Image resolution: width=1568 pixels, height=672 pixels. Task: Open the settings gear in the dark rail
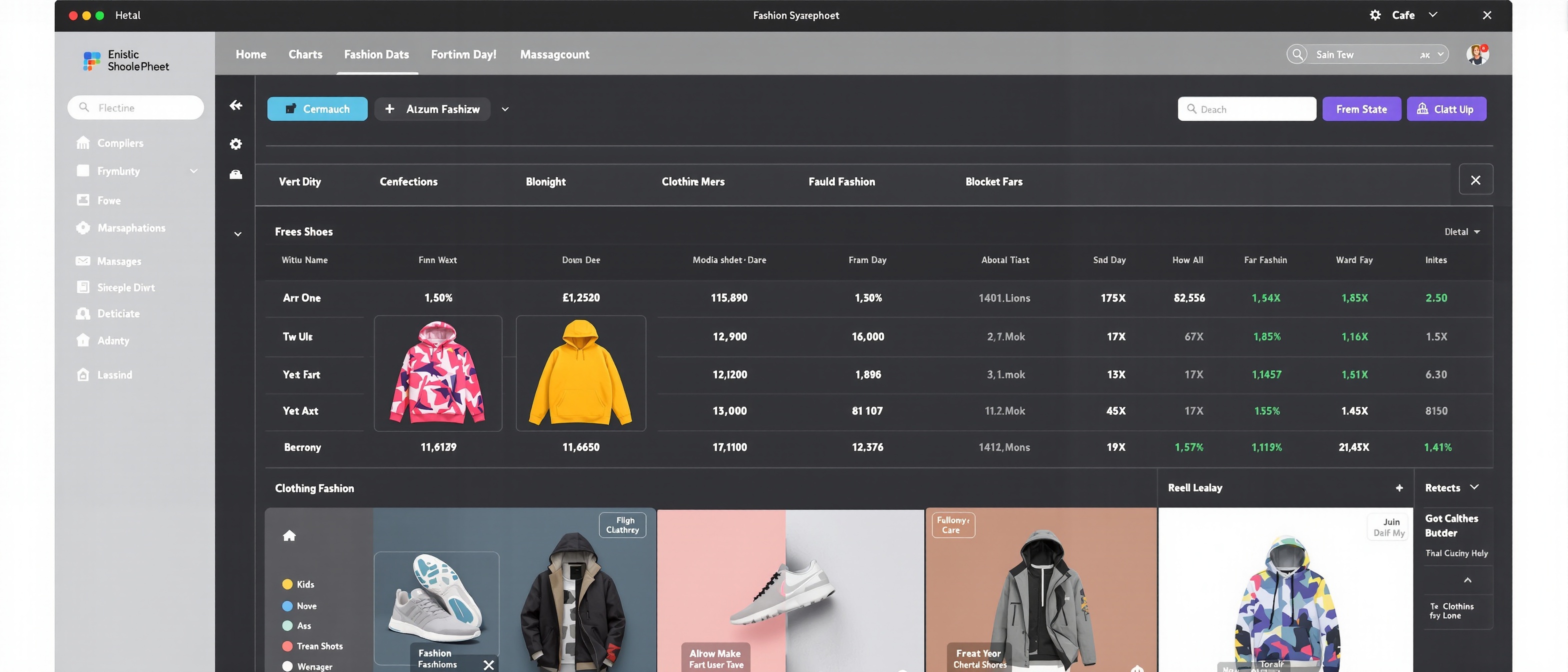click(235, 143)
